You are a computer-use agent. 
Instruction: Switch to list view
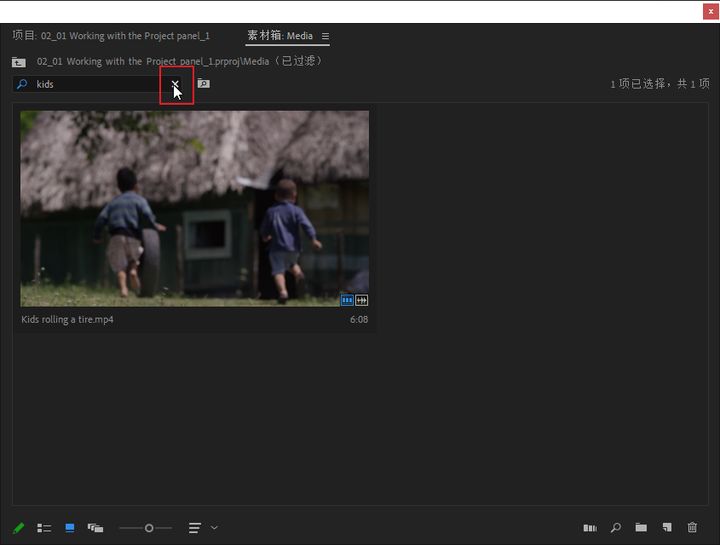coord(44,528)
